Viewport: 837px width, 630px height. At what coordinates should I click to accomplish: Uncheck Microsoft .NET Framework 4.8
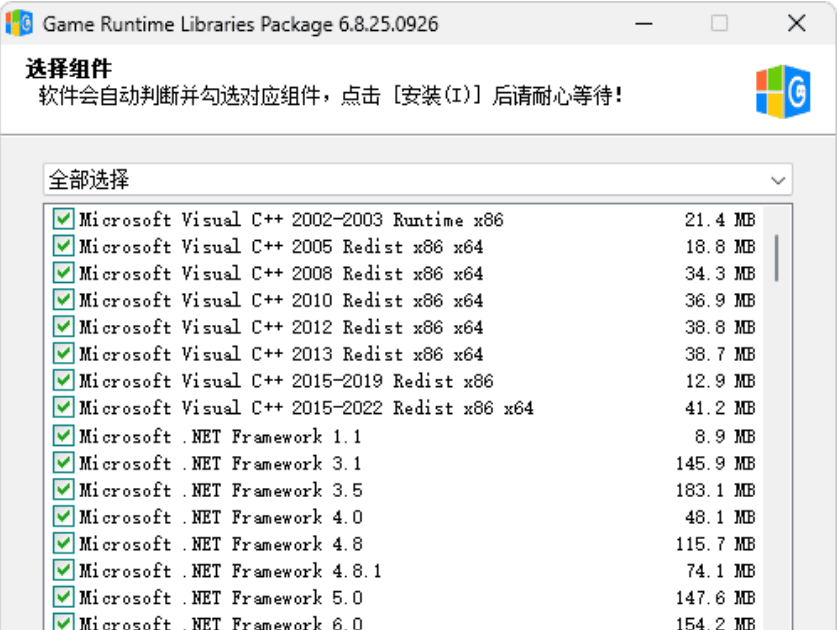point(62,543)
